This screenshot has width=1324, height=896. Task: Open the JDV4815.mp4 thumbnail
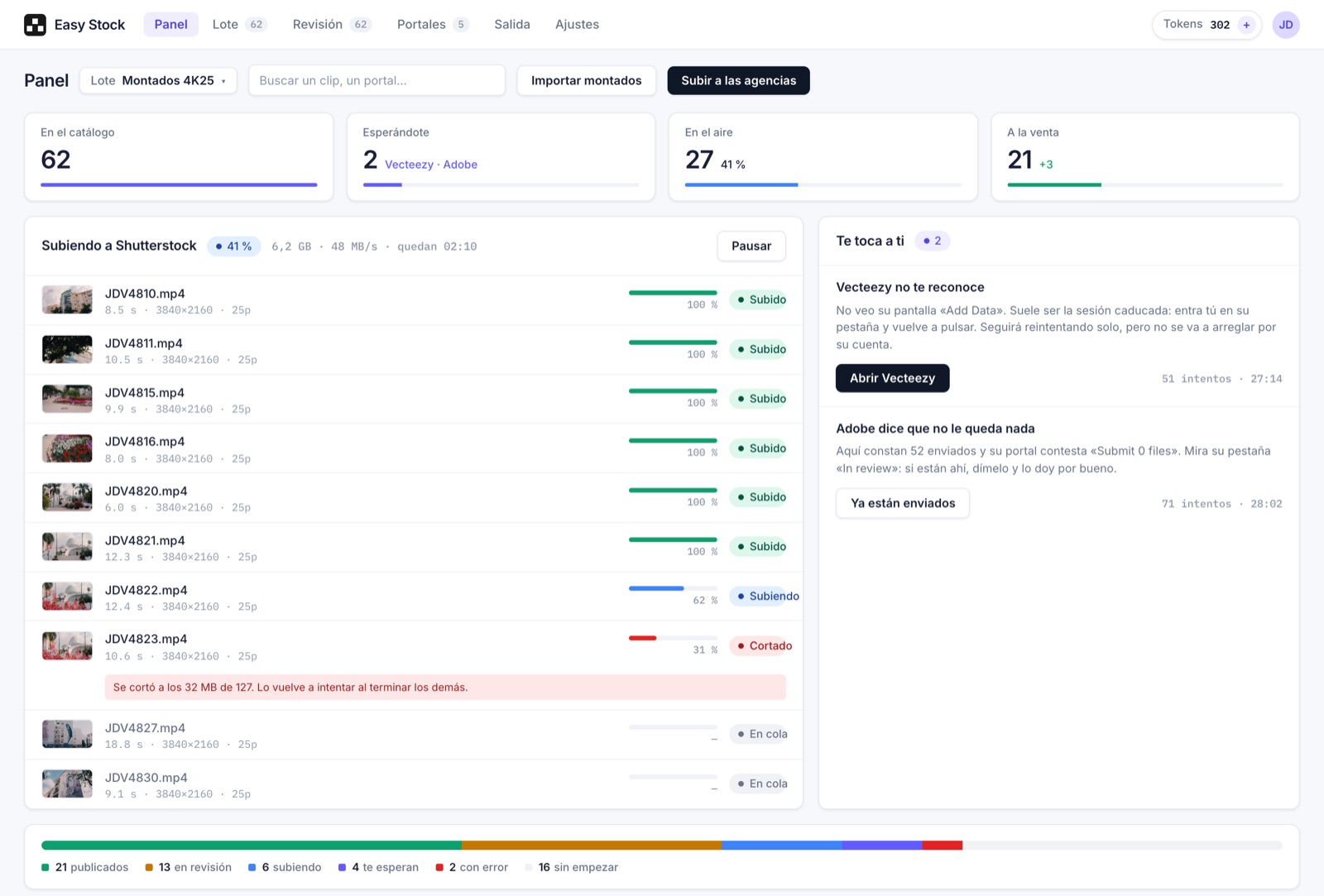[x=67, y=399]
